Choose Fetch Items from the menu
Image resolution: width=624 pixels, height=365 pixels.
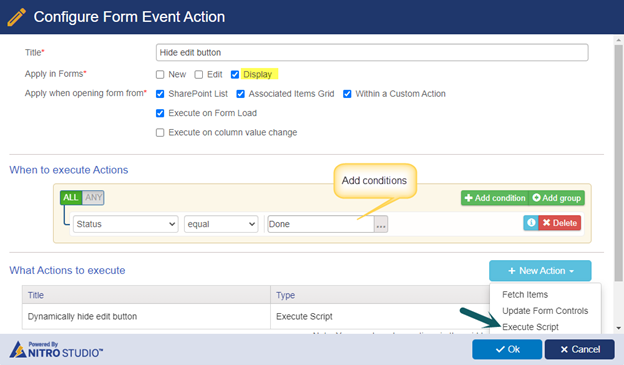click(525, 295)
